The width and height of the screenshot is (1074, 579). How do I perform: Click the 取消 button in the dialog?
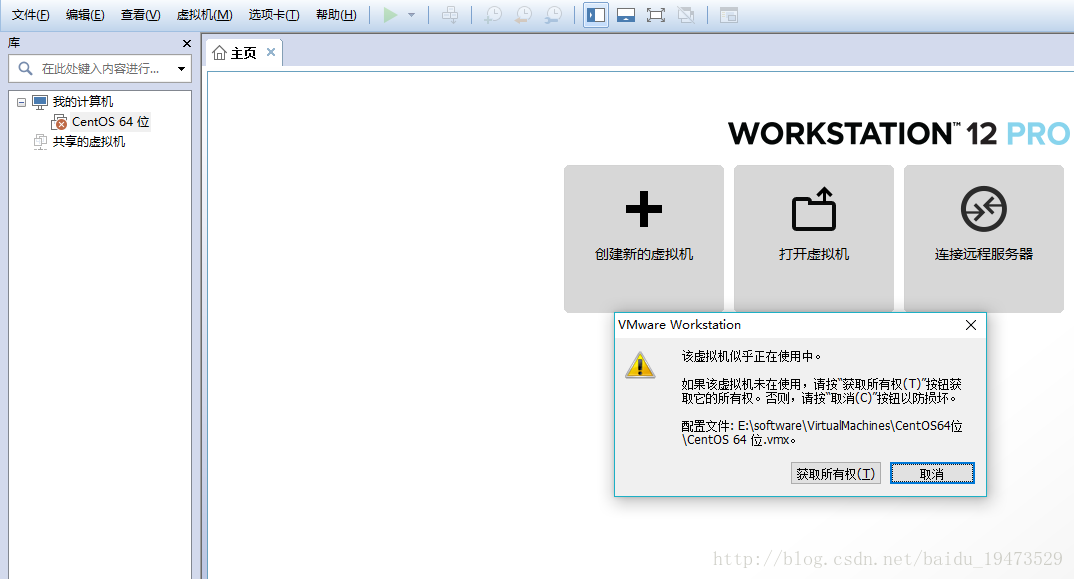(932, 473)
